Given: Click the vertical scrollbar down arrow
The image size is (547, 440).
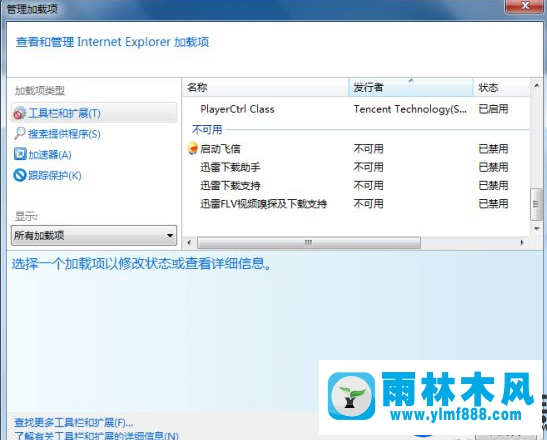Looking at the screenshot, I should pos(537,229).
